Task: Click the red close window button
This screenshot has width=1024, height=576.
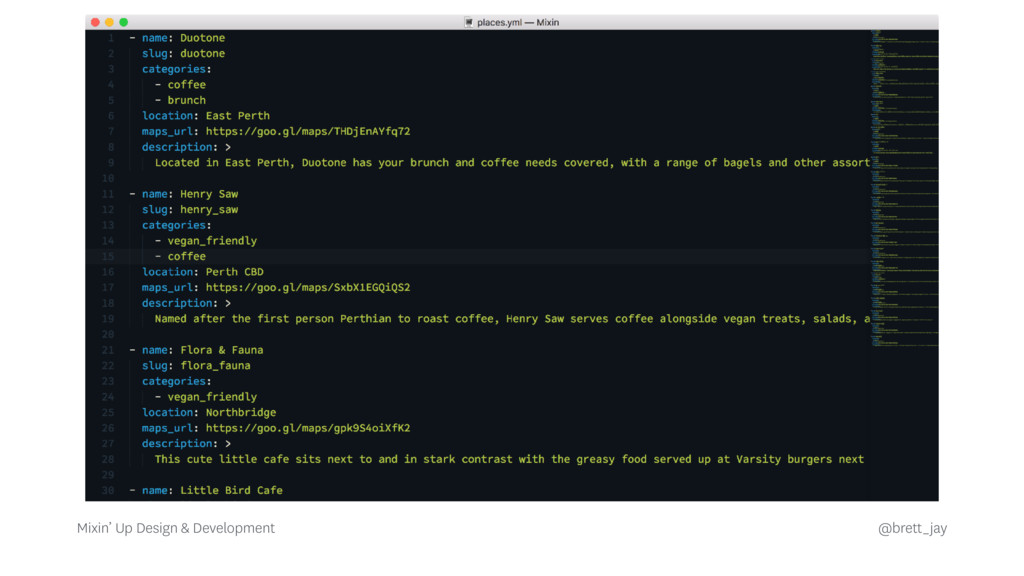Action: coord(95,22)
